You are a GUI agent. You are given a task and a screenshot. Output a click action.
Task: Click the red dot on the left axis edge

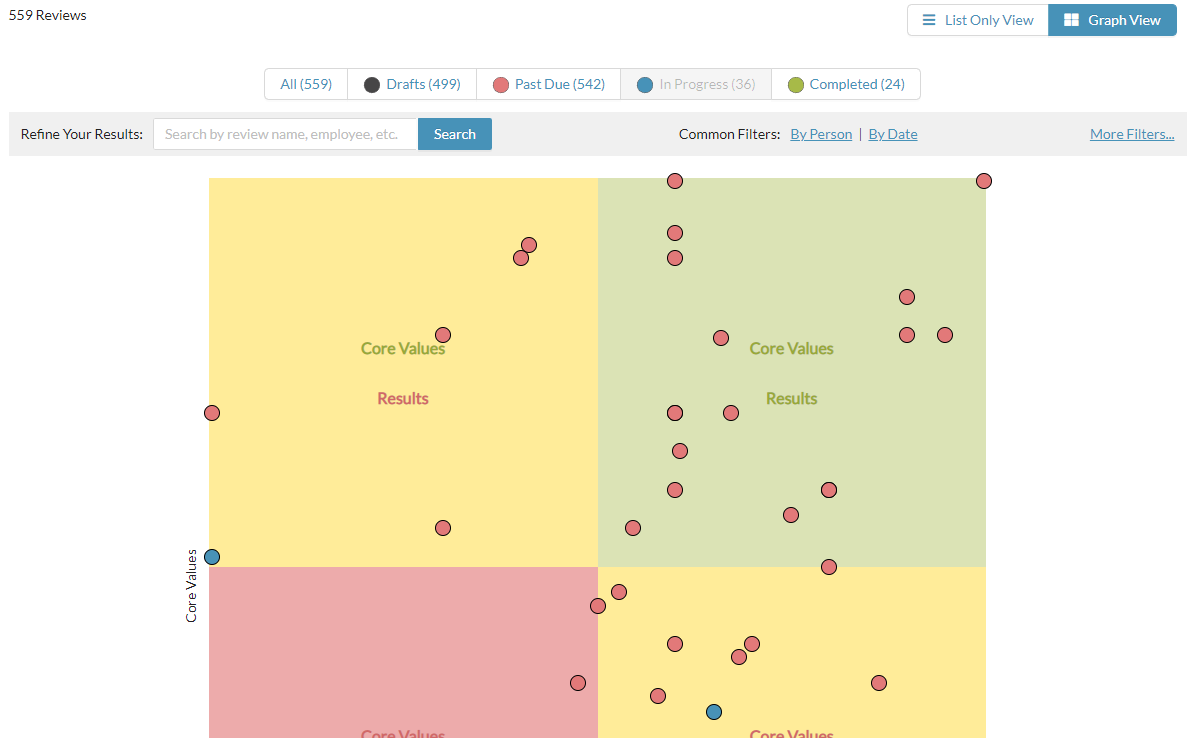[212, 412]
